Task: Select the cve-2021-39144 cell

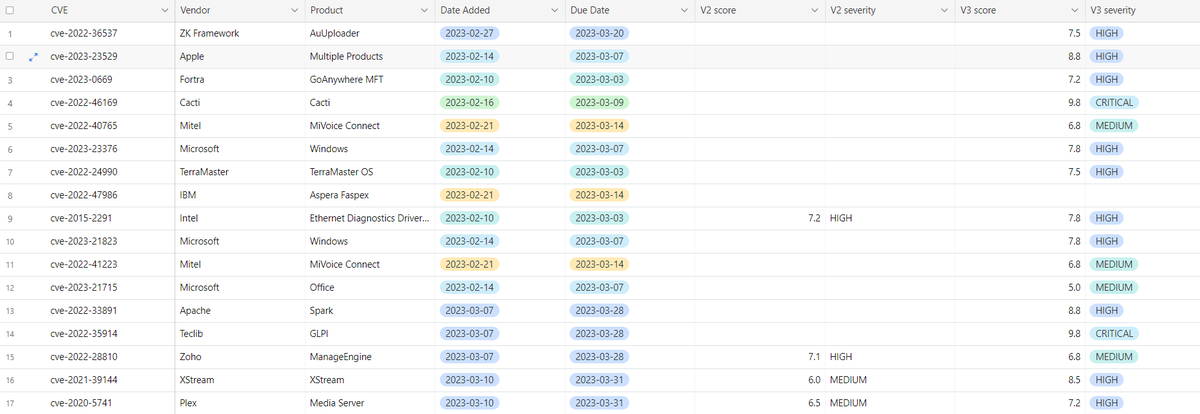Action: coord(109,380)
